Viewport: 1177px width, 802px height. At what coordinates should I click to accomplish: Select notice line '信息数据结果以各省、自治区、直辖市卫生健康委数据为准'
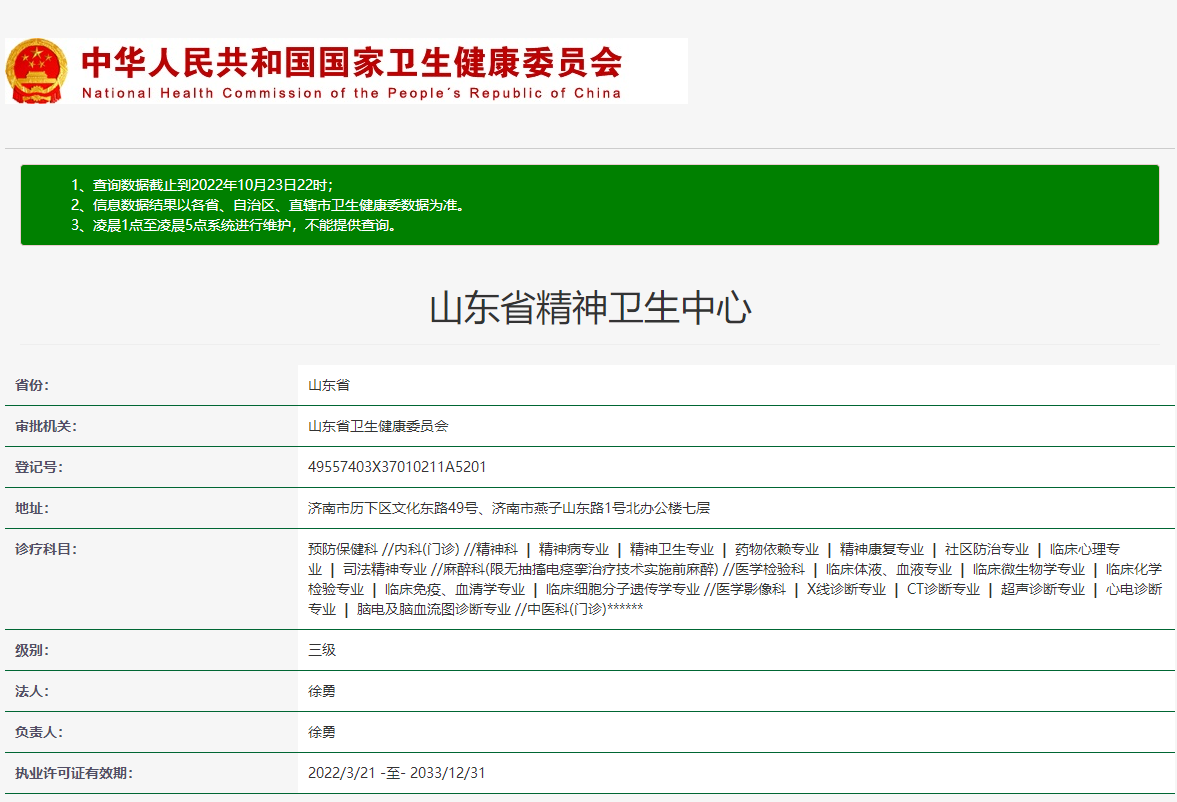point(268,205)
